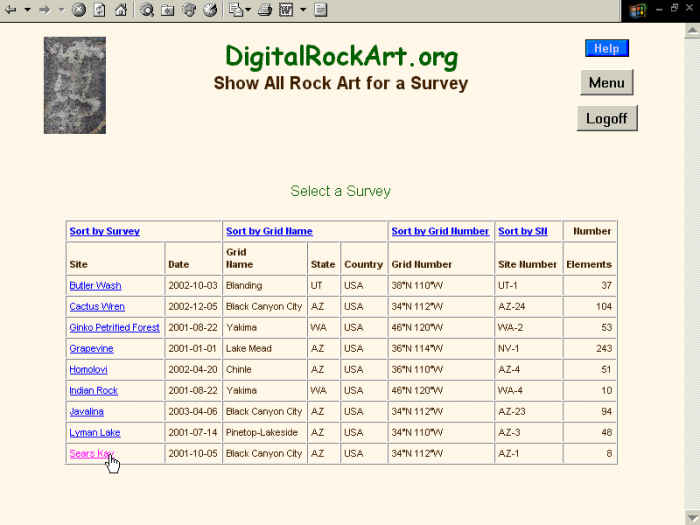Click the blue Help button

tap(606, 48)
